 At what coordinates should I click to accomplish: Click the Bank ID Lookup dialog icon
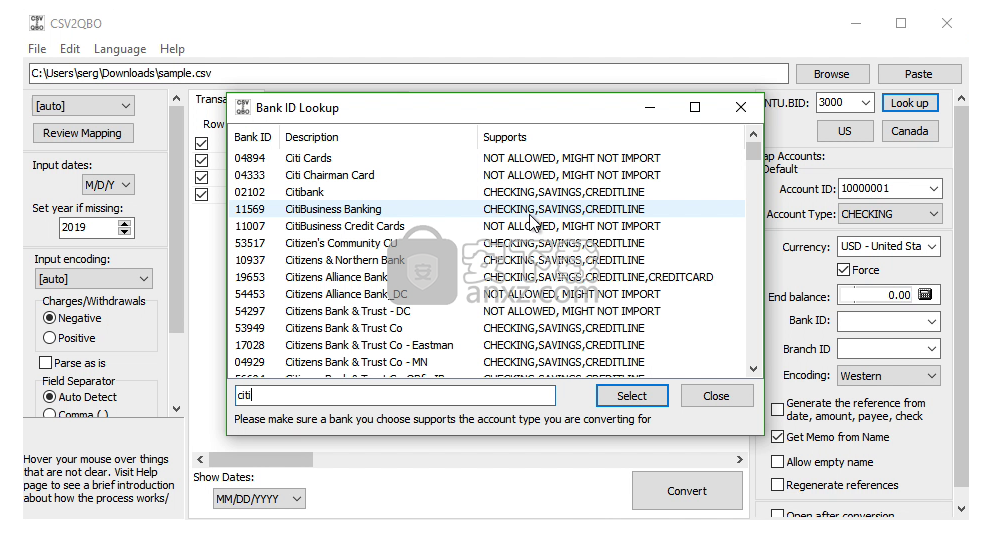tap(243, 107)
